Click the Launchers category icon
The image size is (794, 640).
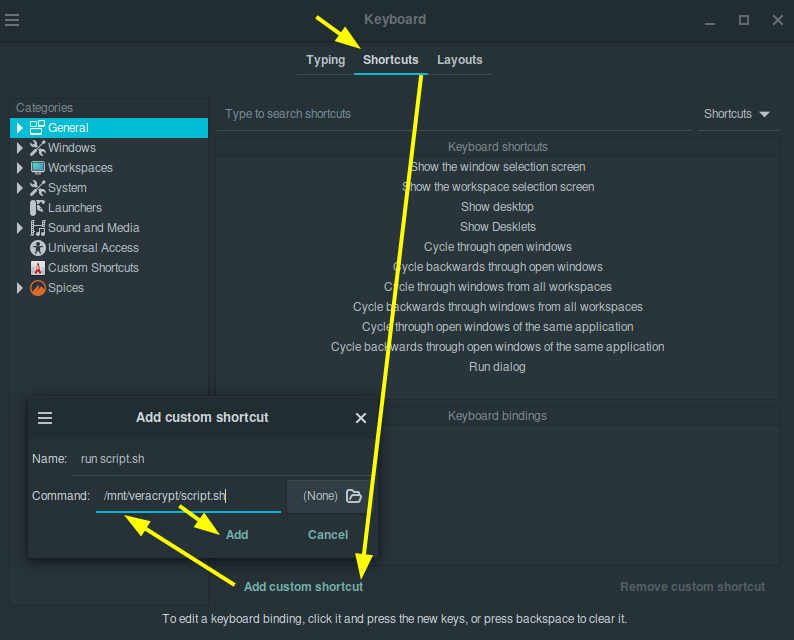point(37,208)
